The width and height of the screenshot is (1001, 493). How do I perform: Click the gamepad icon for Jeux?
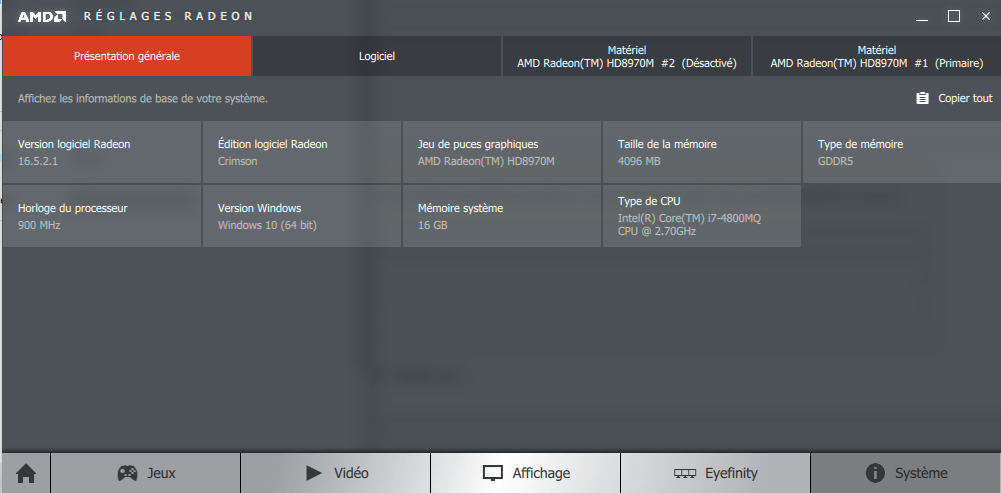128,473
